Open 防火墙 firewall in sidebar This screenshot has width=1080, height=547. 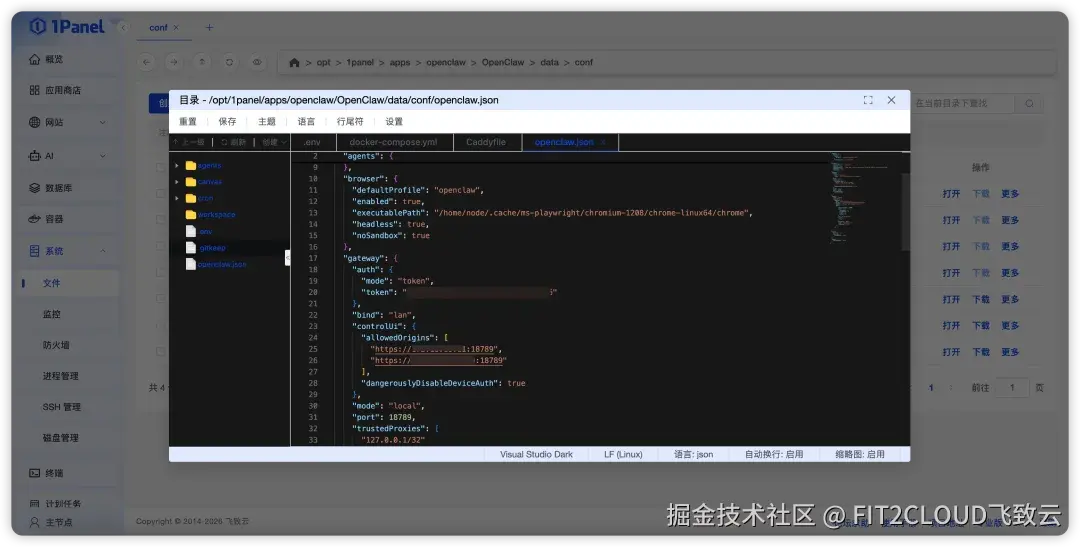[x=56, y=345]
